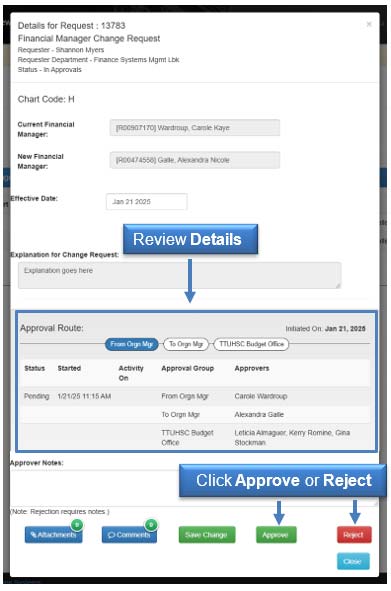Click the Save Change button

pyautogui.click(x=207, y=534)
